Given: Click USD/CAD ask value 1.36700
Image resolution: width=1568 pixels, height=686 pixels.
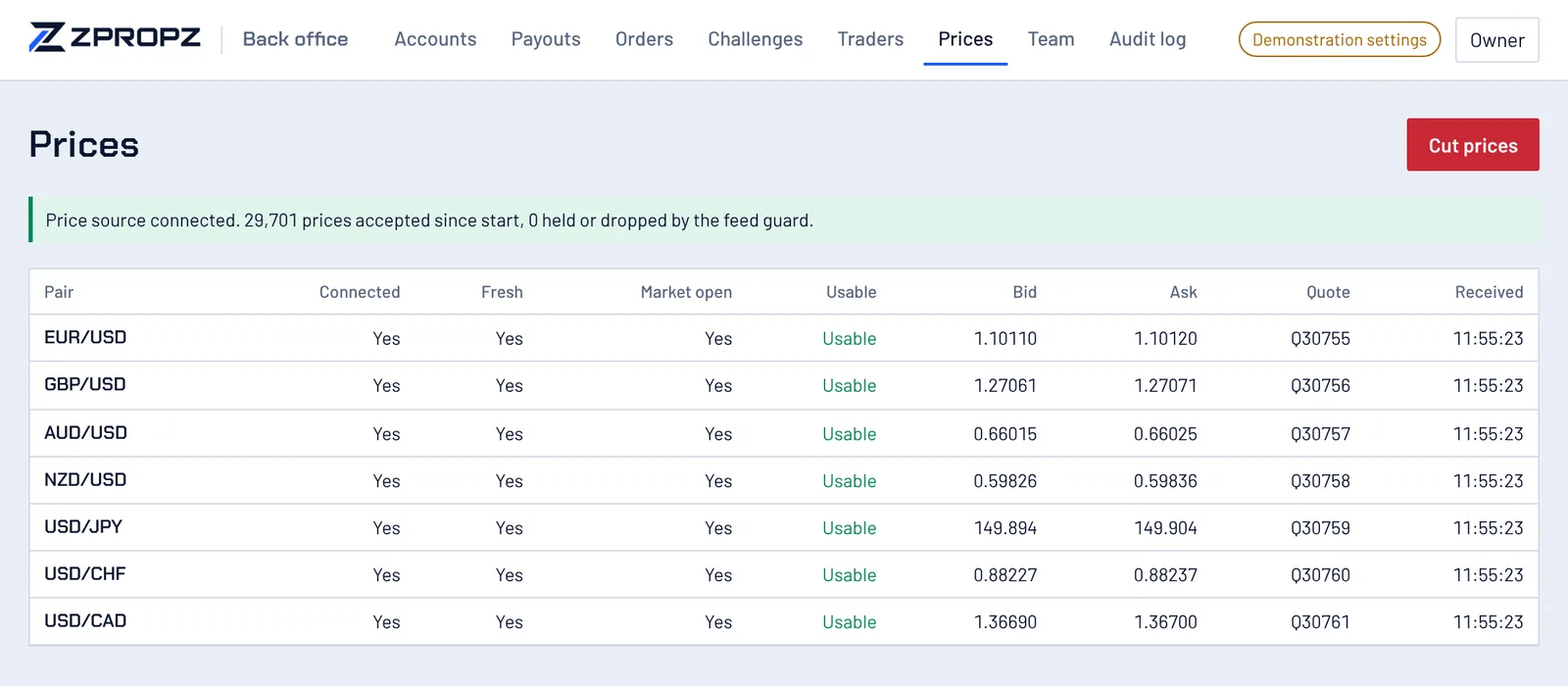Looking at the screenshot, I should pyautogui.click(x=1165, y=621).
